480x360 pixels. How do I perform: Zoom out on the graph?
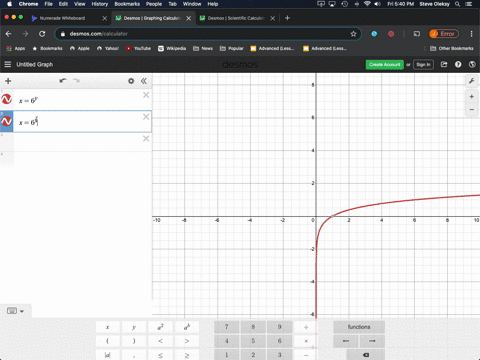[472, 109]
